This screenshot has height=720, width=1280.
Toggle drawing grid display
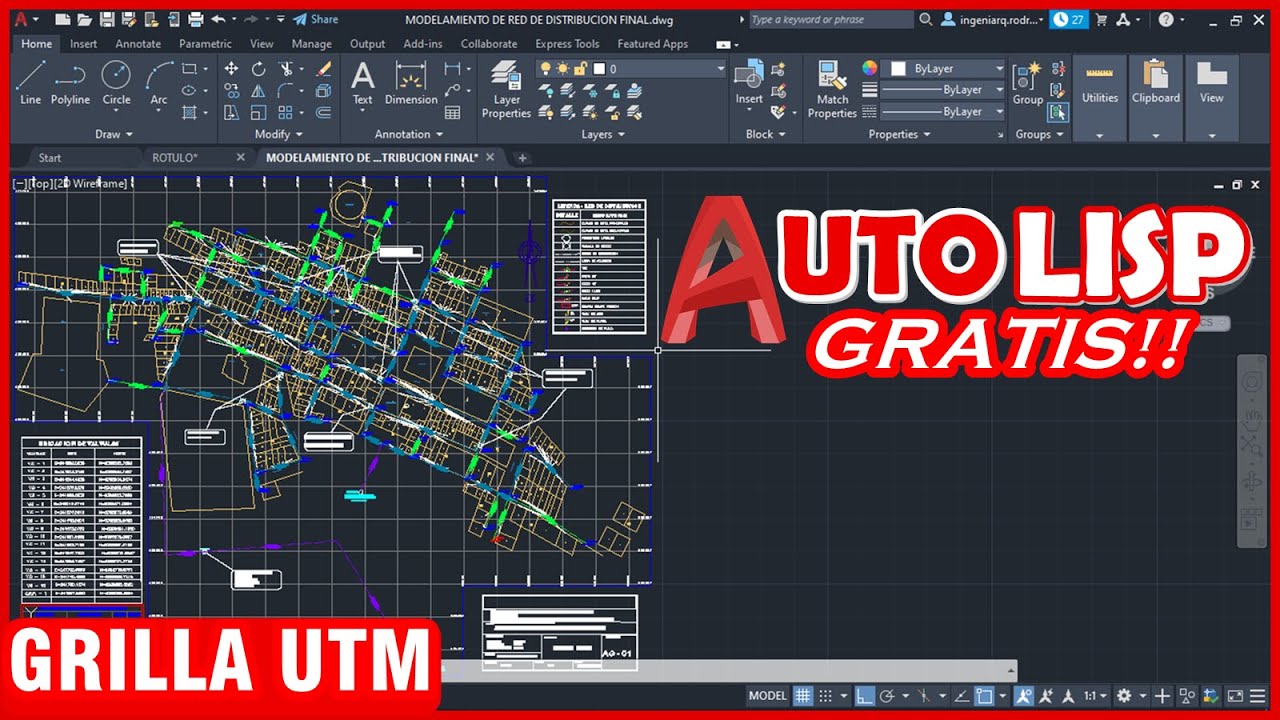(802, 696)
